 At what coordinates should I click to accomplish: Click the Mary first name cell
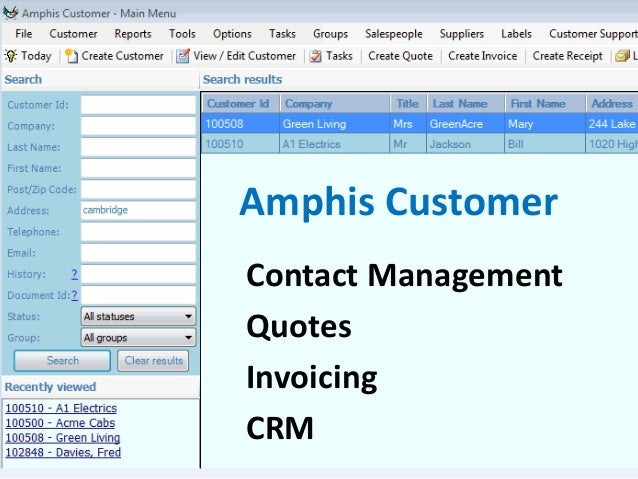(545, 124)
